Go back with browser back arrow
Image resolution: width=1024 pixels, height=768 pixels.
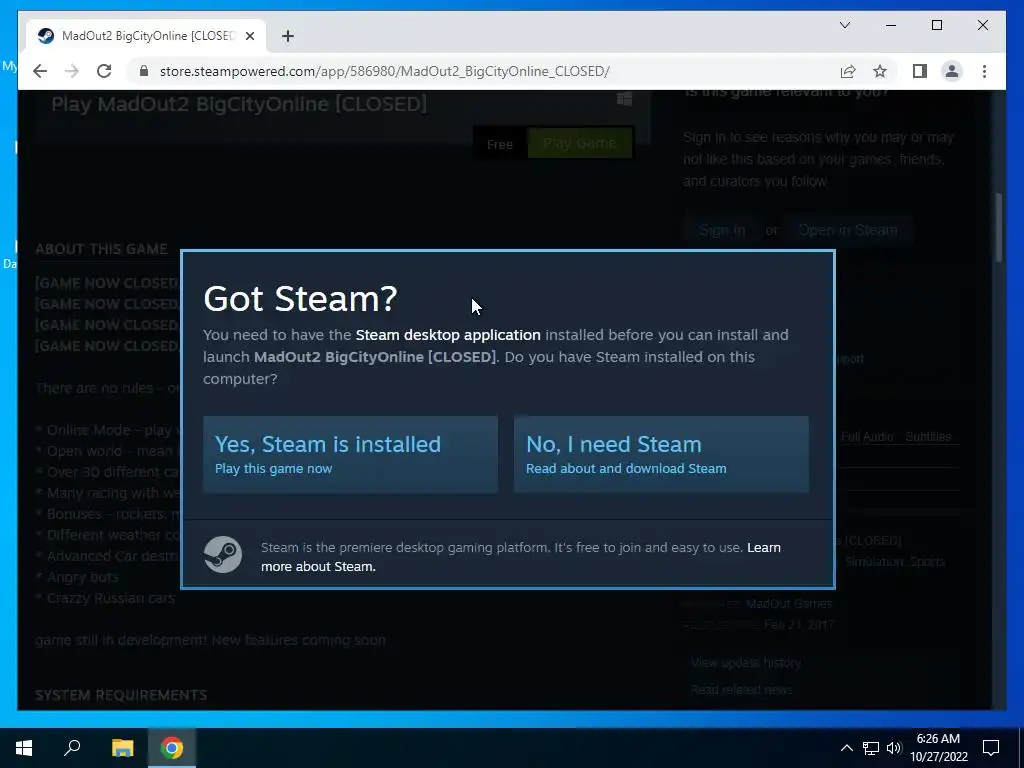click(x=40, y=71)
